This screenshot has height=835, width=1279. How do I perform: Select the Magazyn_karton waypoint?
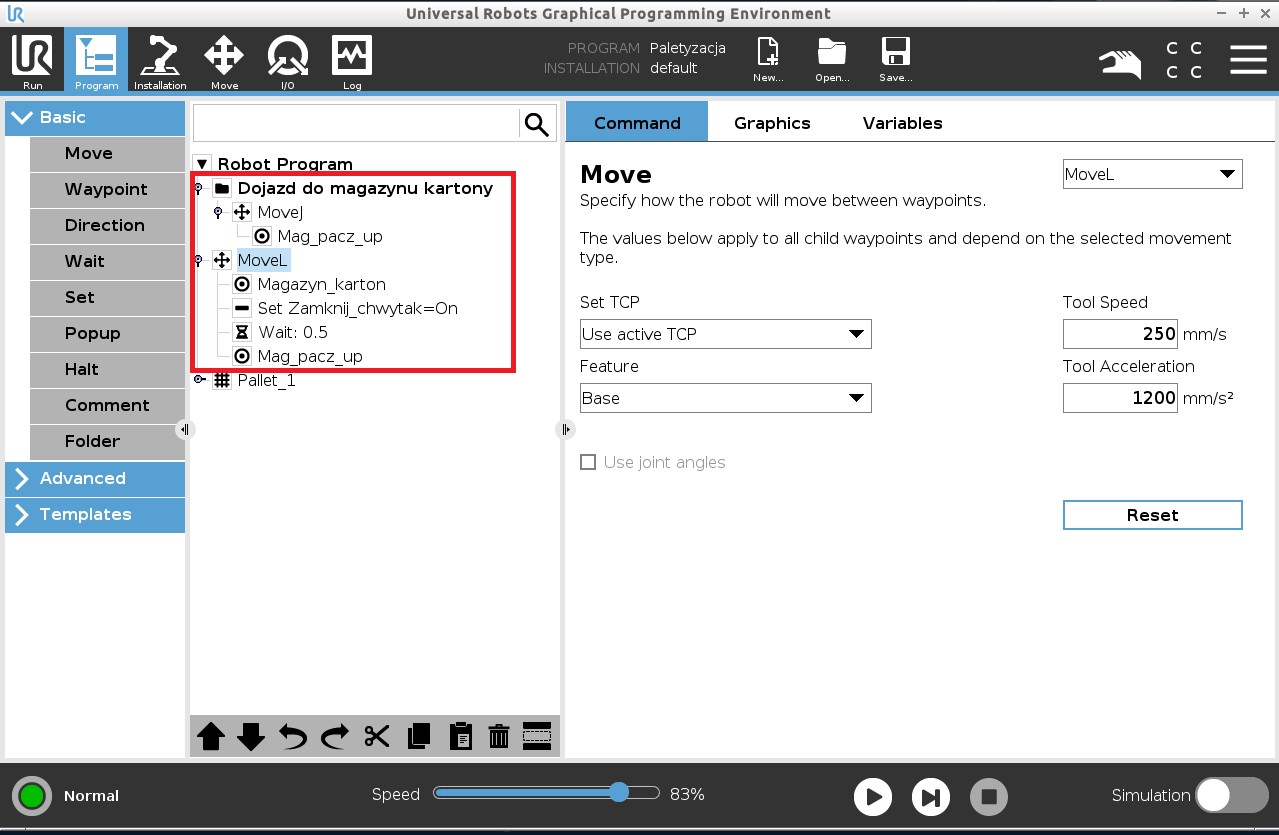click(321, 284)
